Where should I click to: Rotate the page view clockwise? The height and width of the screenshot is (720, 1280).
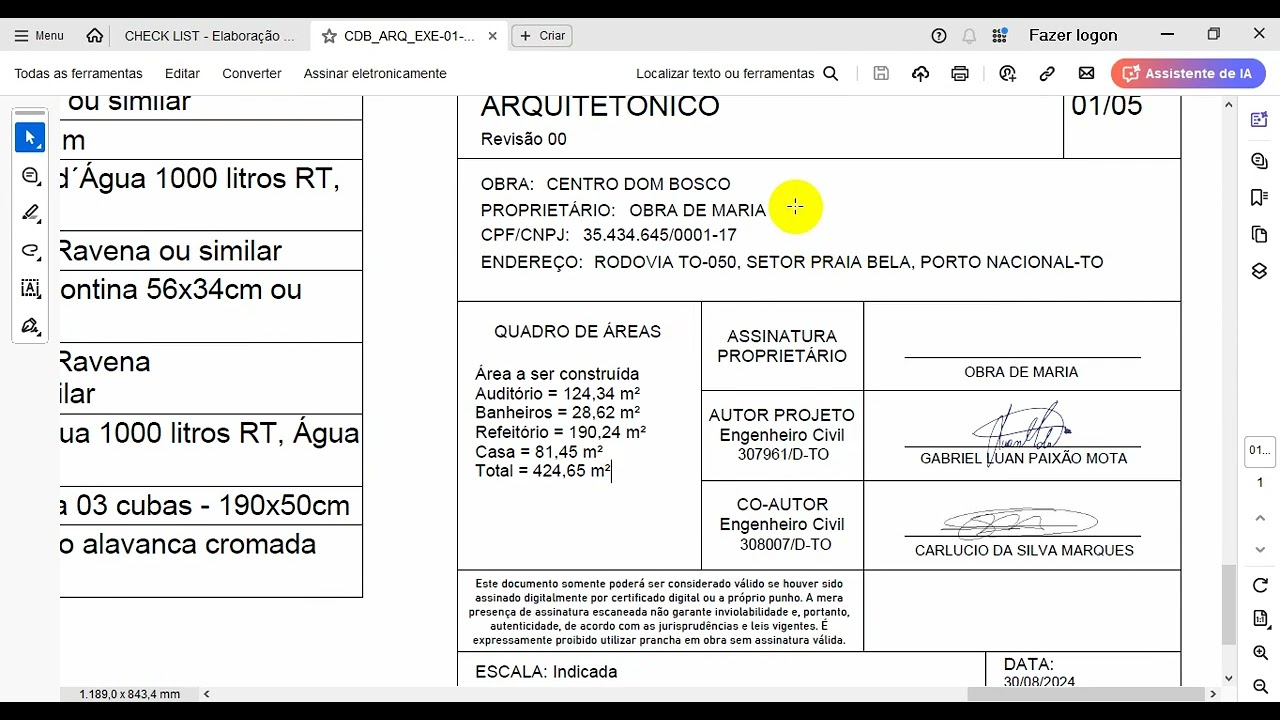pos(1260,585)
